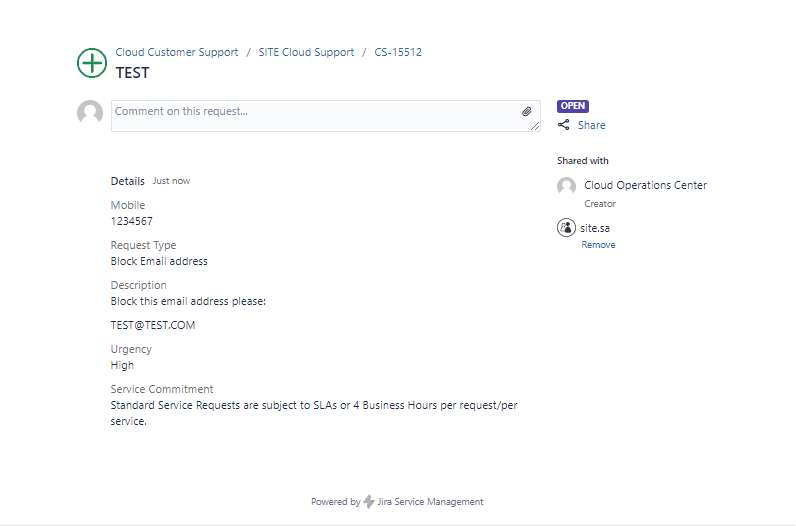Click the green plus request icon
This screenshot has width=796, height=526.
[x=92, y=63]
